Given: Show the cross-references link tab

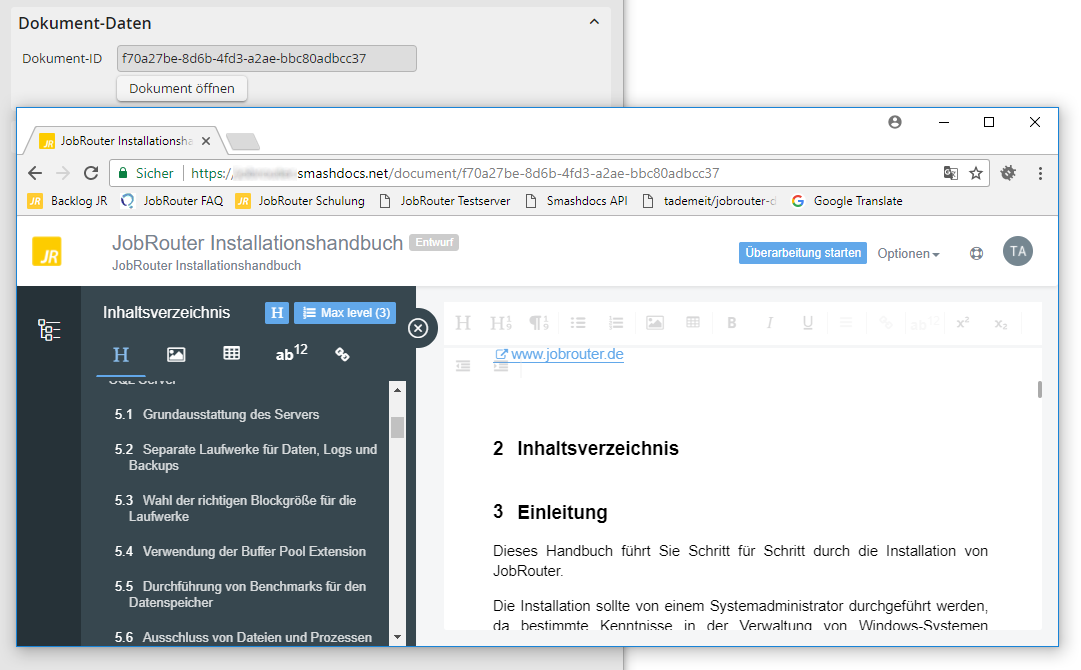Looking at the screenshot, I should click(x=342, y=354).
